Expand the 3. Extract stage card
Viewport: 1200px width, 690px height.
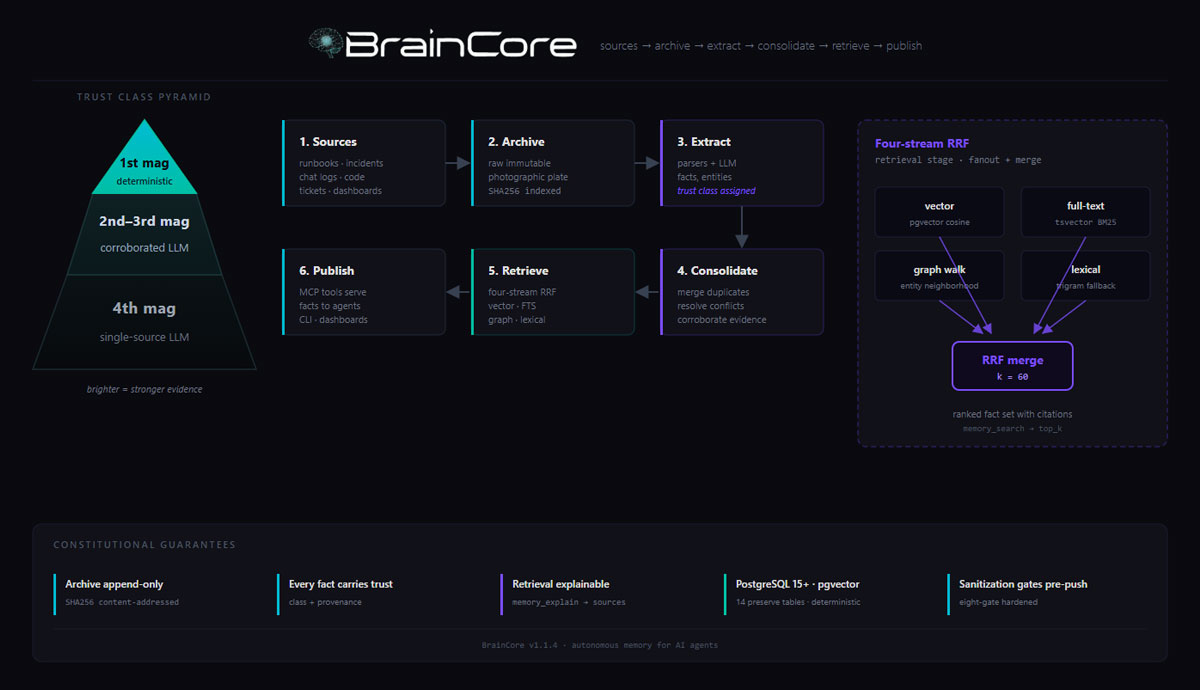(740, 162)
